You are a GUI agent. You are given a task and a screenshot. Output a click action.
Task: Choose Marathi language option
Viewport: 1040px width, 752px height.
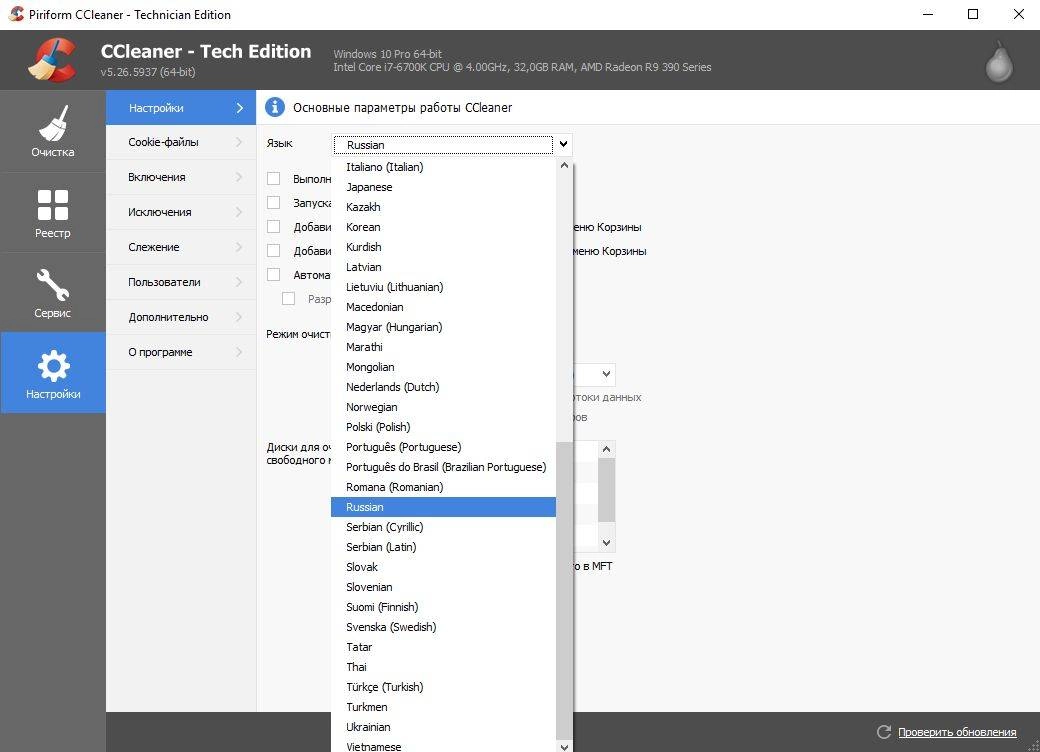point(443,347)
